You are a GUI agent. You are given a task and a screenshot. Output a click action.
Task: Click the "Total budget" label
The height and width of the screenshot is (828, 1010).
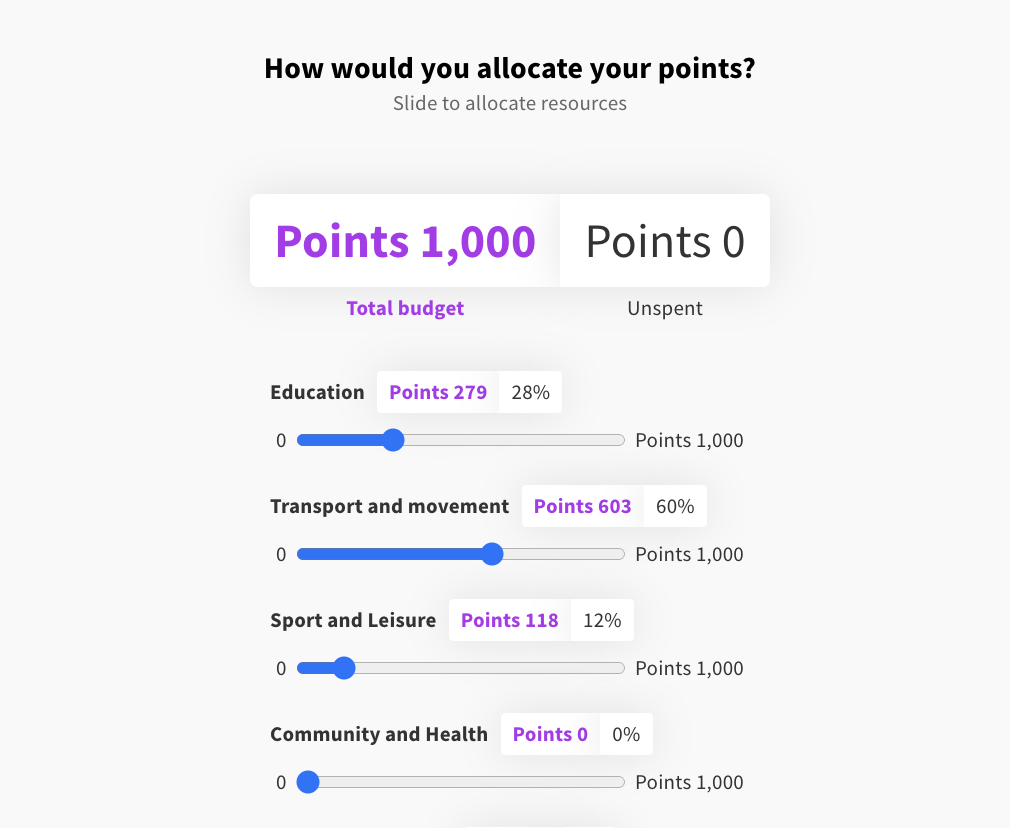405,308
